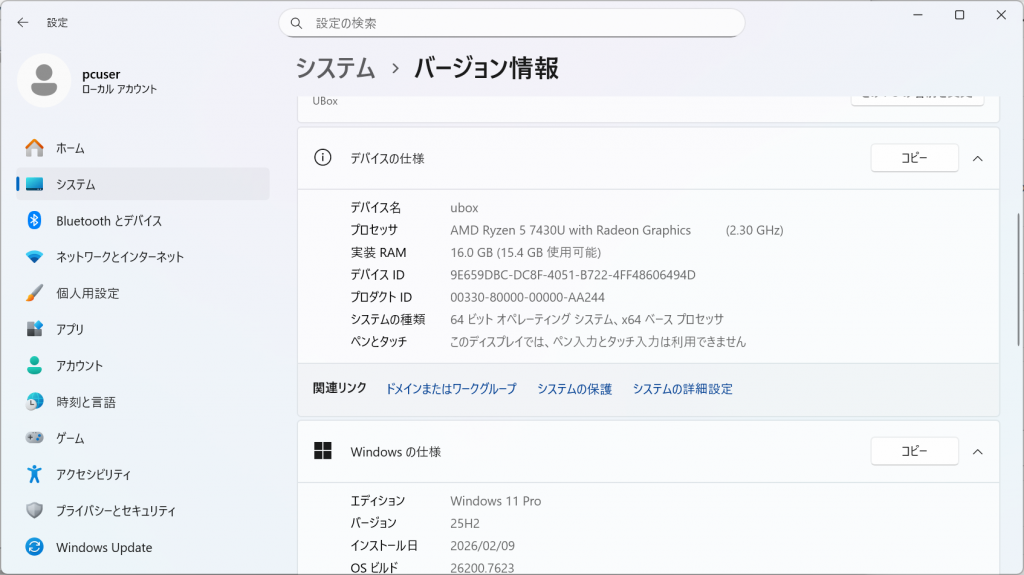Image resolution: width=1024 pixels, height=575 pixels.
Task: Open the 時刻と言語 clock icon
Action: point(35,402)
